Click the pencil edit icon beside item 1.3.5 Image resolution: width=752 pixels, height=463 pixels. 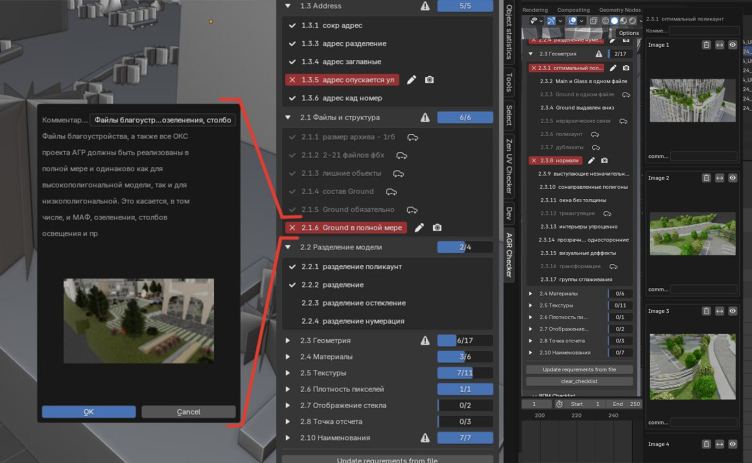(x=411, y=79)
